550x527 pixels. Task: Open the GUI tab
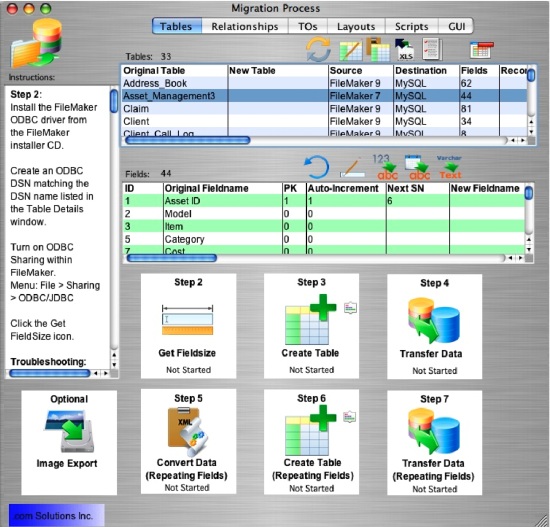456,26
